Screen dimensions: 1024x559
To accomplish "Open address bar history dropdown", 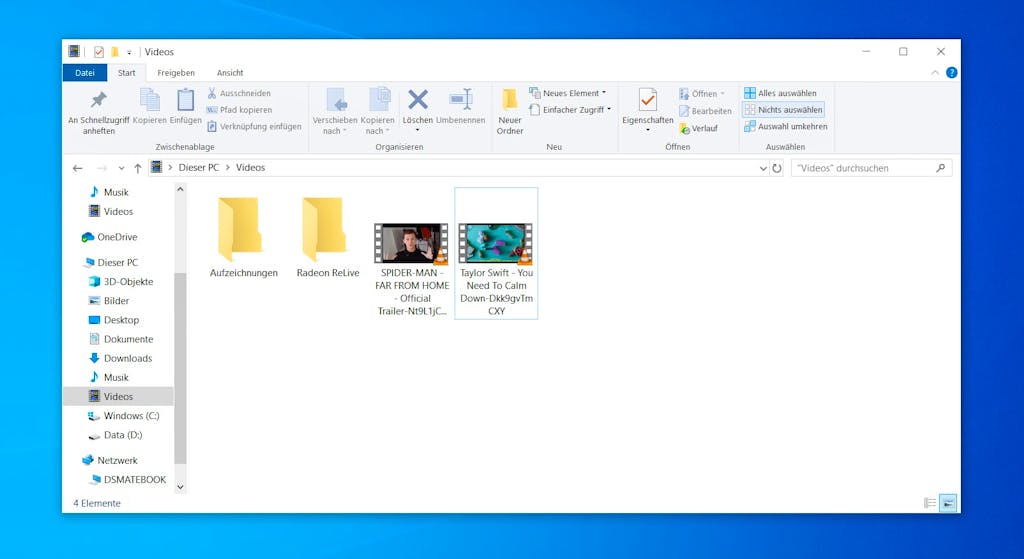I will click(x=763, y=168).
